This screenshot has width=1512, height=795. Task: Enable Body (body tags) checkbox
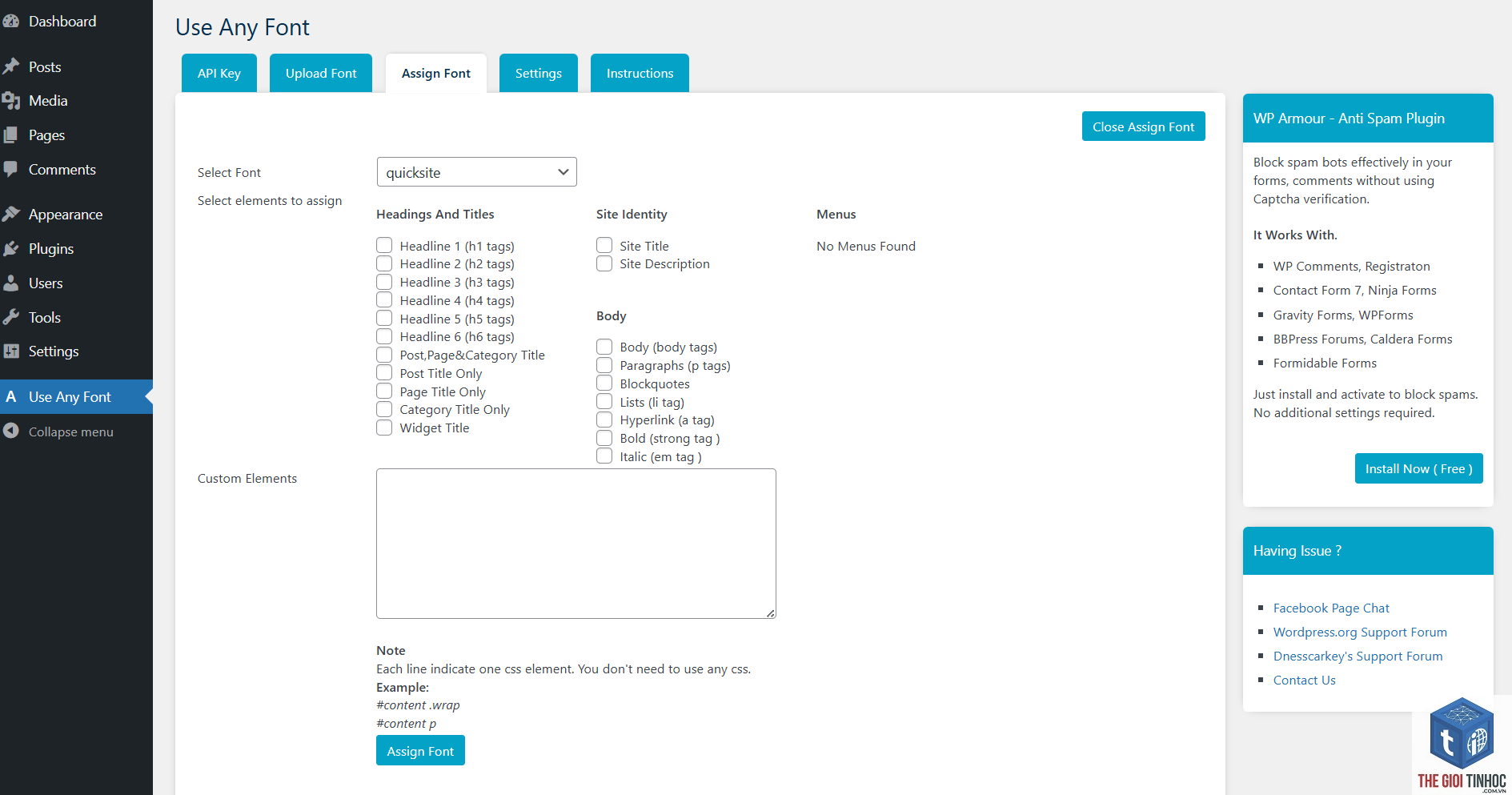[604, 347]
